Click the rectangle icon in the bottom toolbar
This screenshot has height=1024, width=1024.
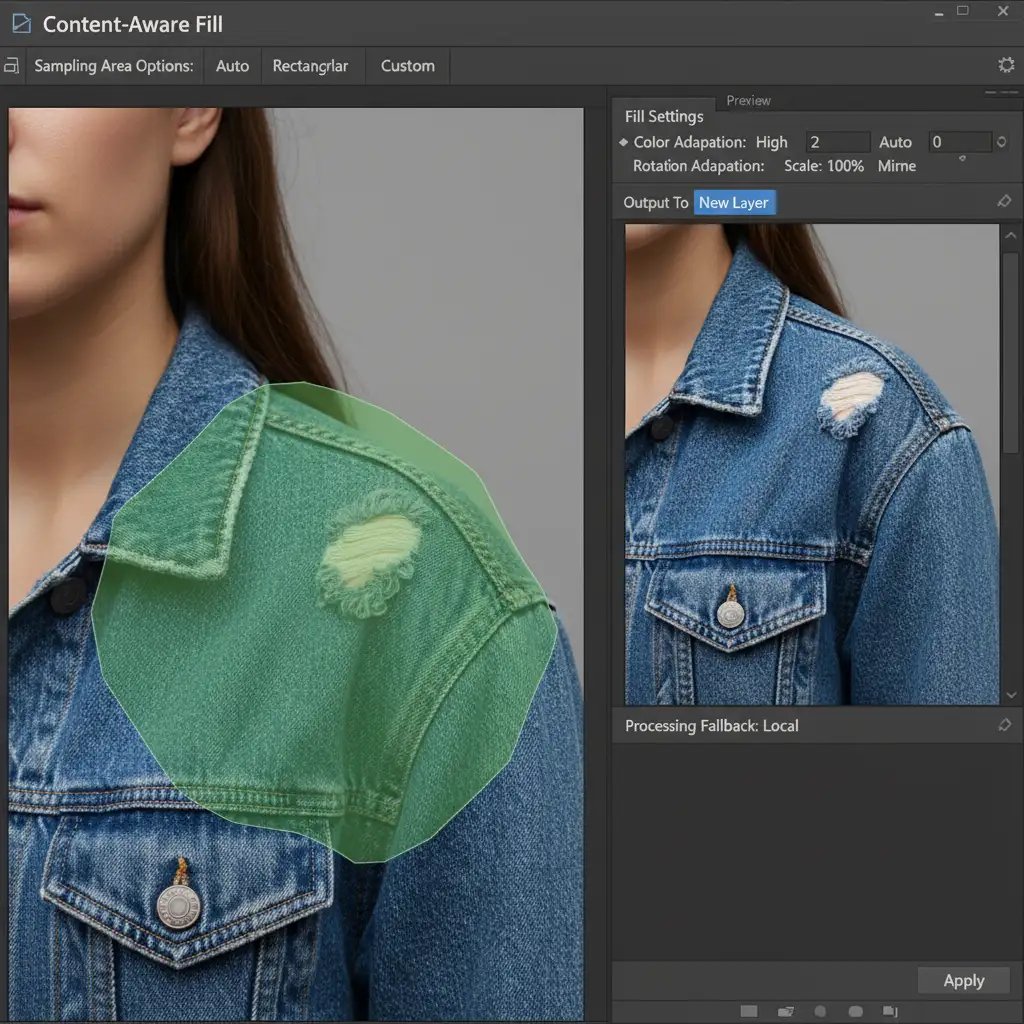click(748, 1011)
